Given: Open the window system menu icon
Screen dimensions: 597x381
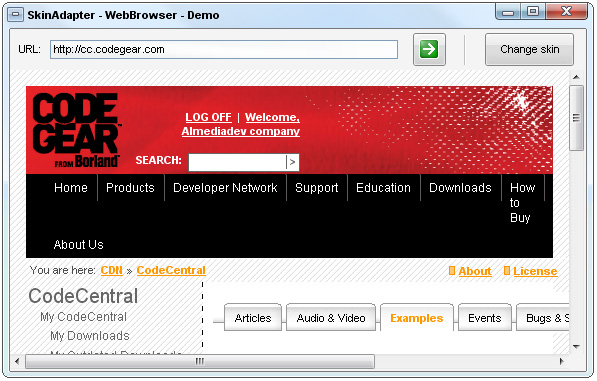Looking at the screenshot, I should pyautogui.click(x=15, y=15).
